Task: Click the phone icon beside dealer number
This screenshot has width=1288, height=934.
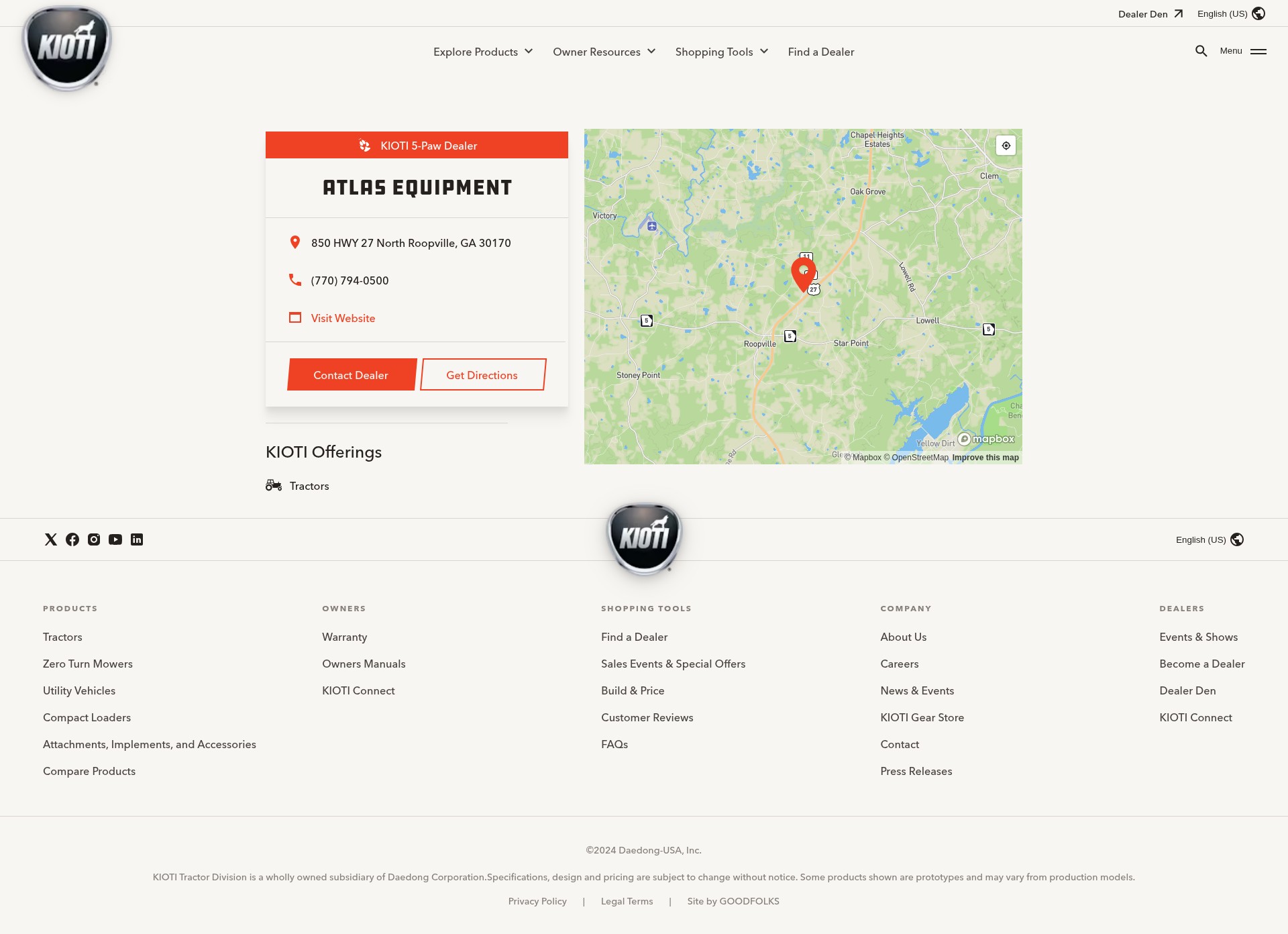Action: pos(294,280)
